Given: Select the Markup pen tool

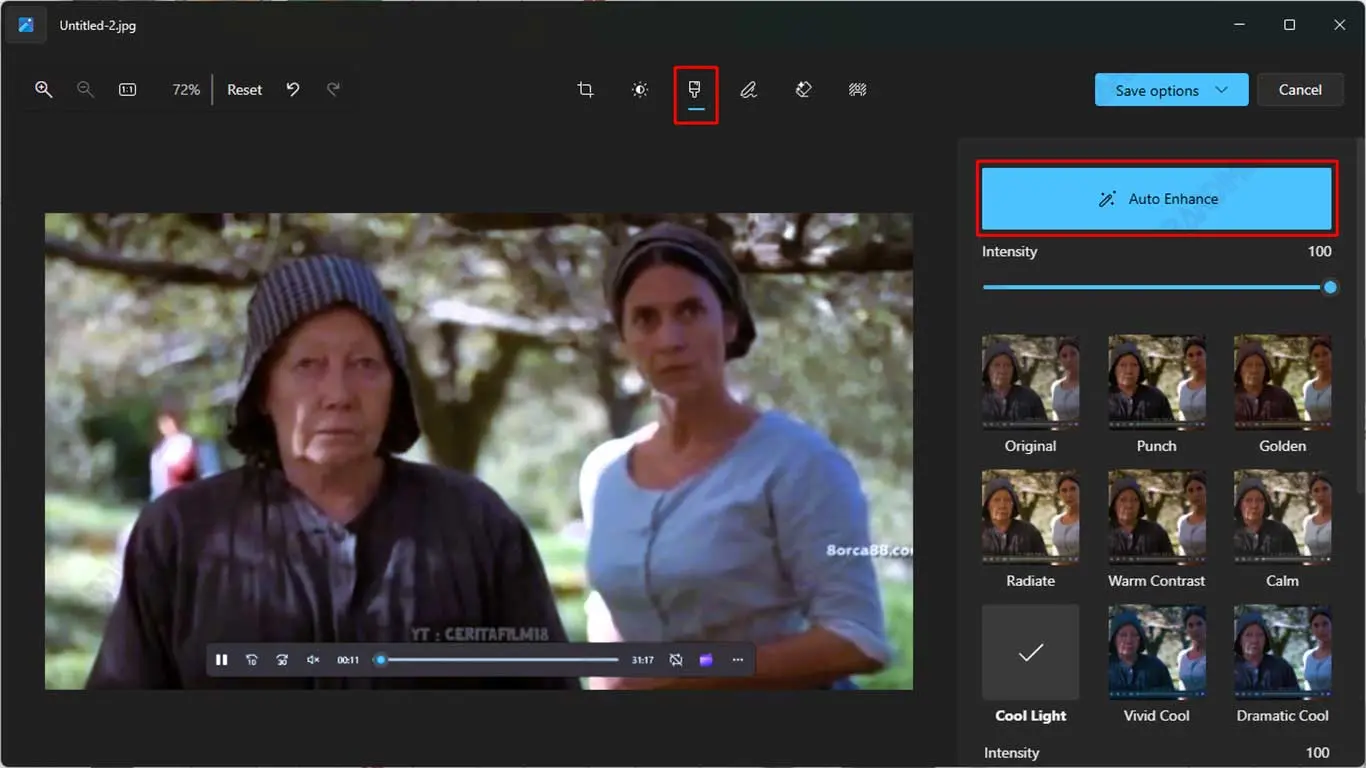Looking at the screenshot, I should (x=748, y=90).
